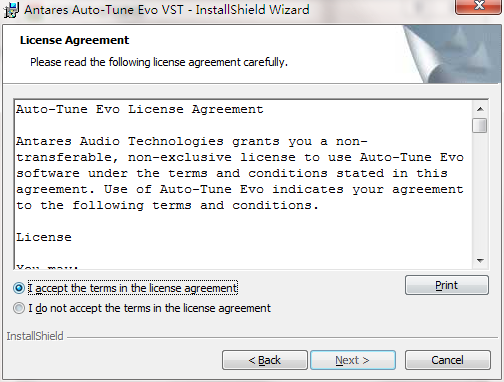
Task: Click the "I do not accept" label text
Action: [149, 308]
